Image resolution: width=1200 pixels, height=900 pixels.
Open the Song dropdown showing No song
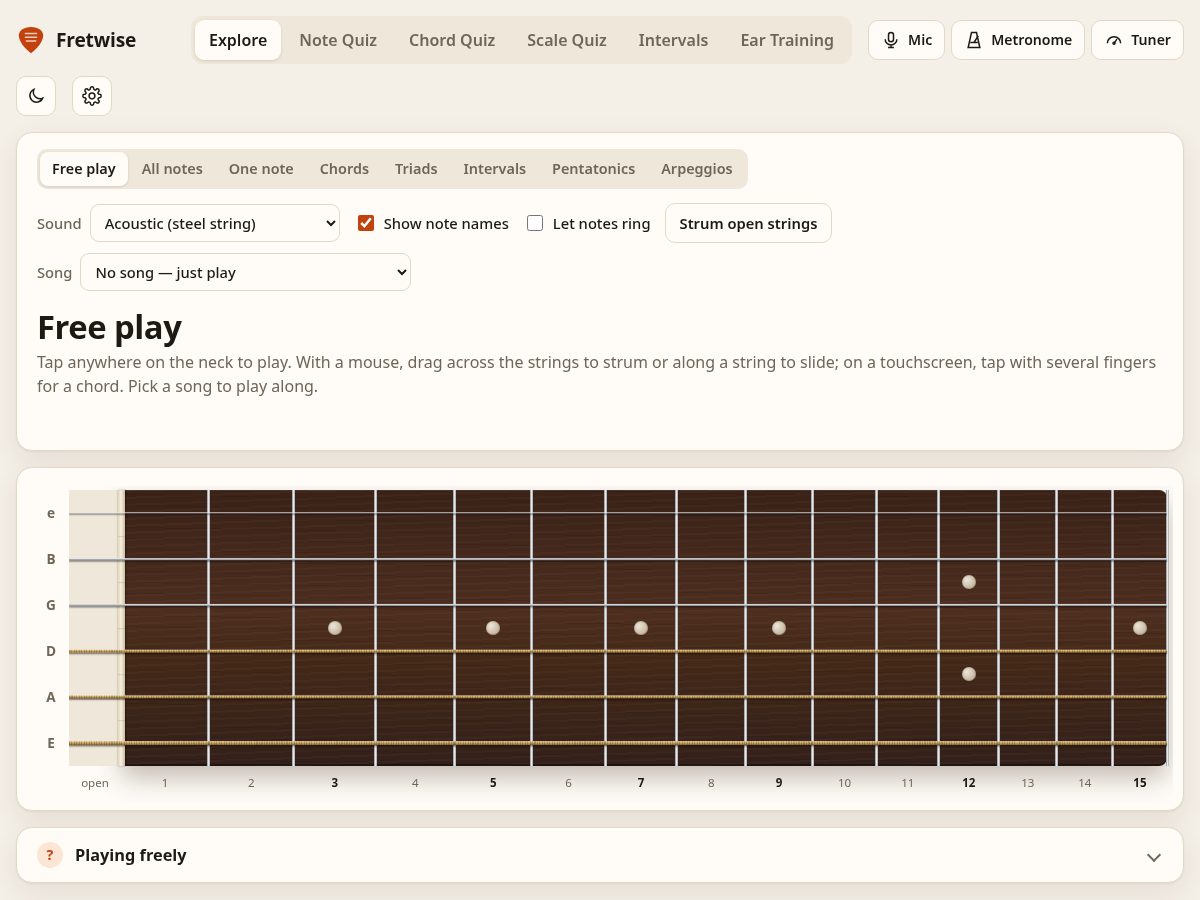245,272
